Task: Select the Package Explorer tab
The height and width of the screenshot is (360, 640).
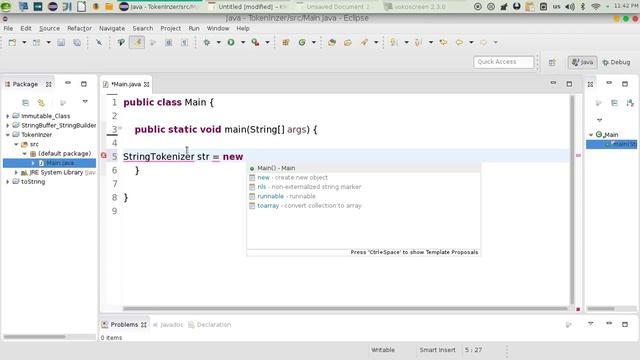Action: 25,84
